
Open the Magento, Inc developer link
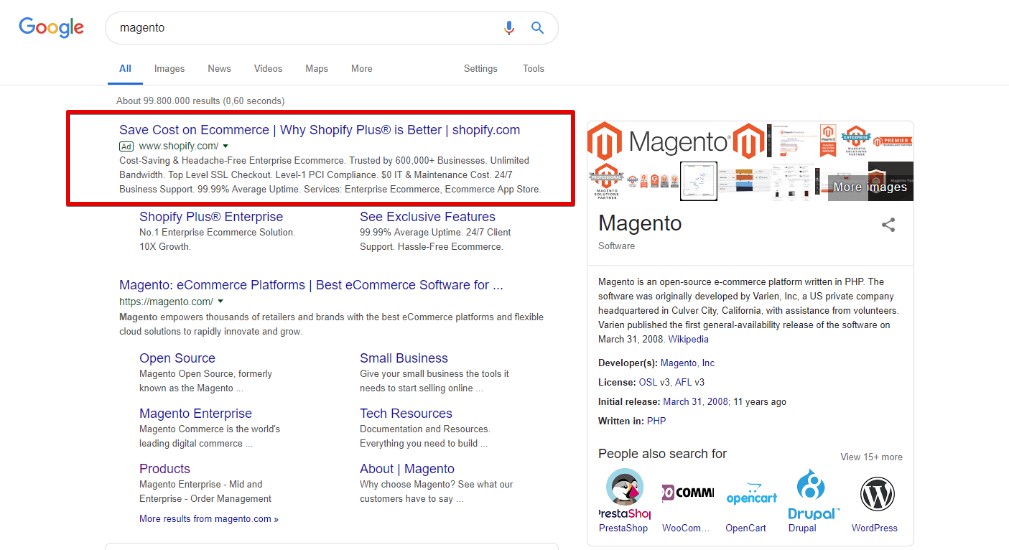click(x=687, y=363)
